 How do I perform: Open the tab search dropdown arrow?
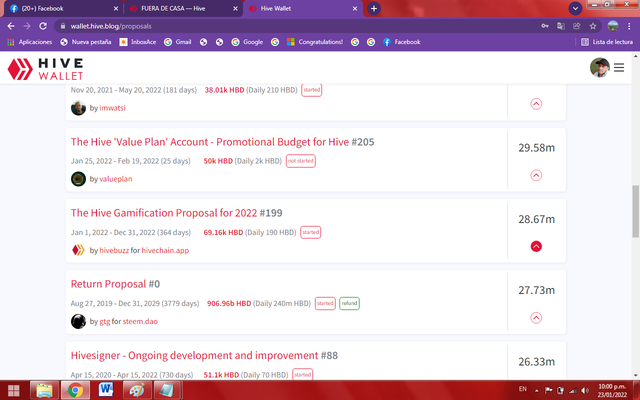tap(575, 9)
